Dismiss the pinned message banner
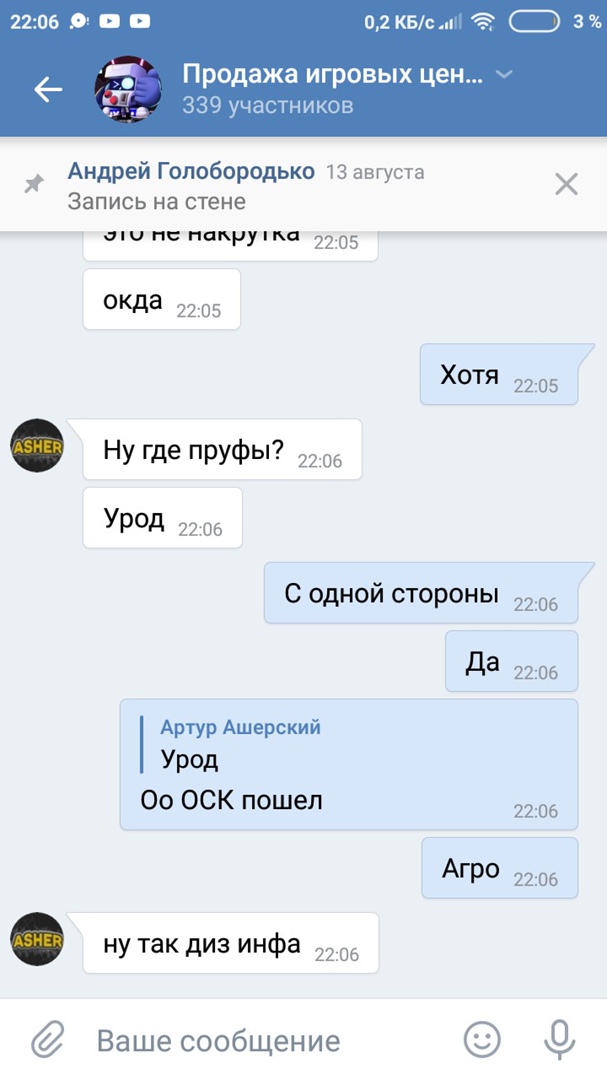This screenshot has height=1080, width=607. click(x=566, y=184)
